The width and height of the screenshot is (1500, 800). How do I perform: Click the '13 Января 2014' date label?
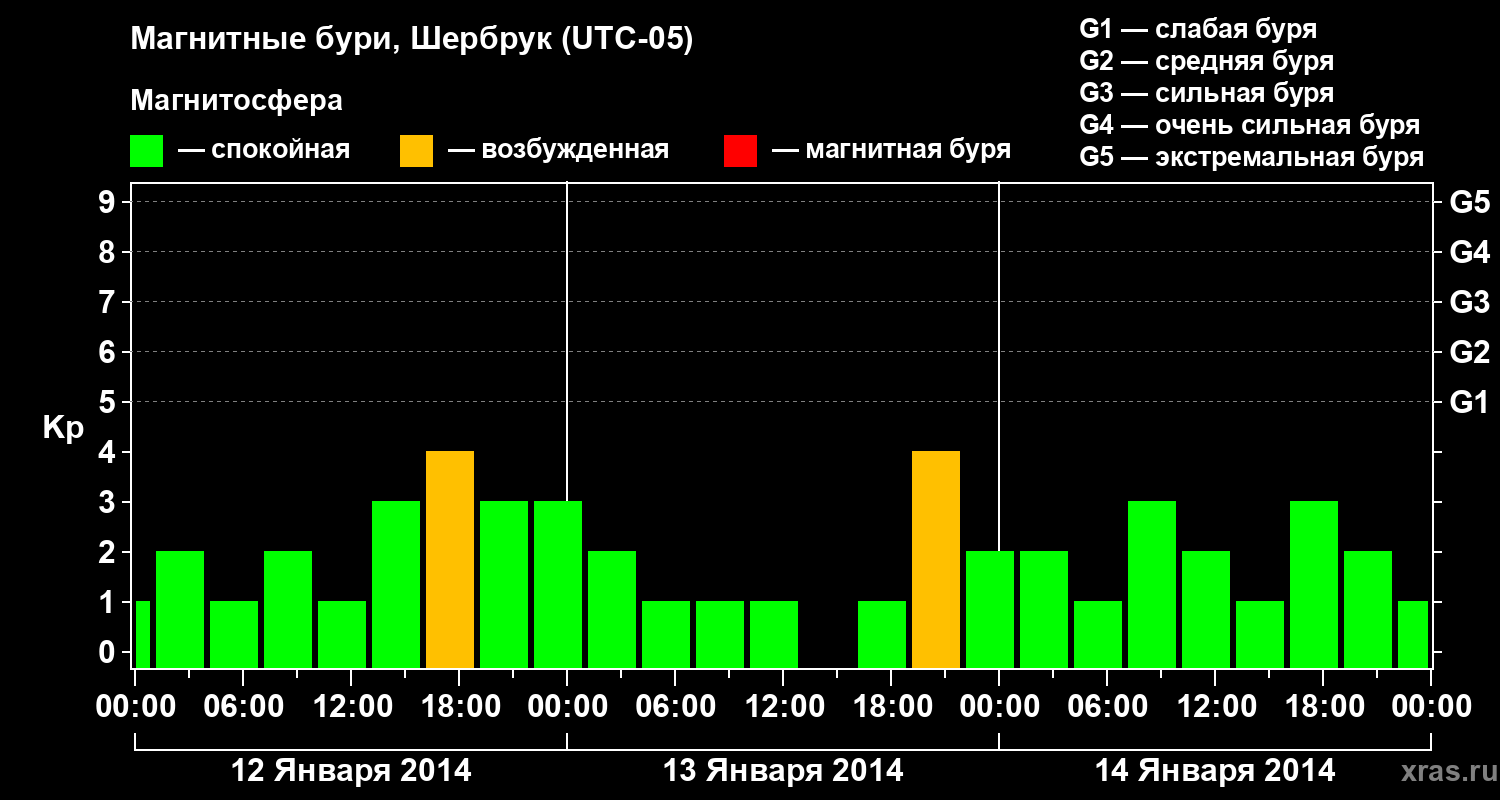point(783,771)
